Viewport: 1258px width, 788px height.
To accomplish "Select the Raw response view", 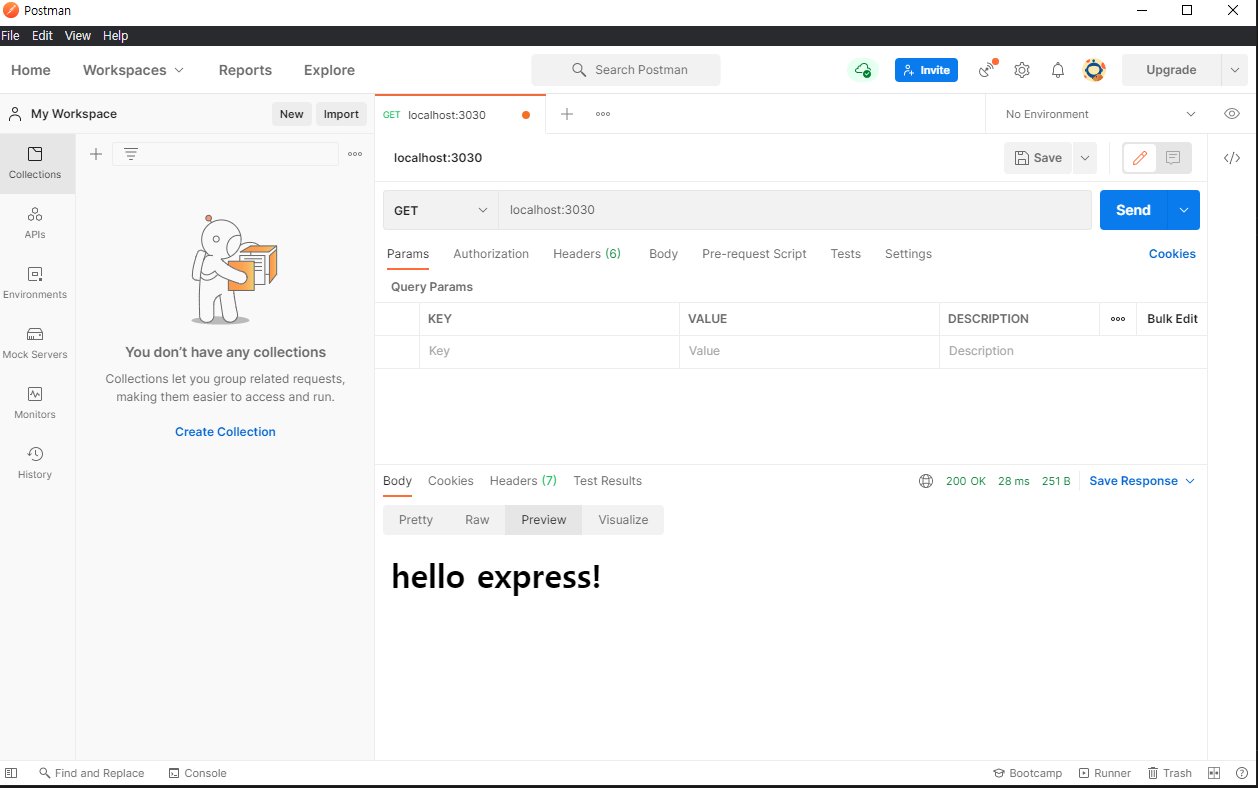I will pyautogui.click(x=477, y=520).
